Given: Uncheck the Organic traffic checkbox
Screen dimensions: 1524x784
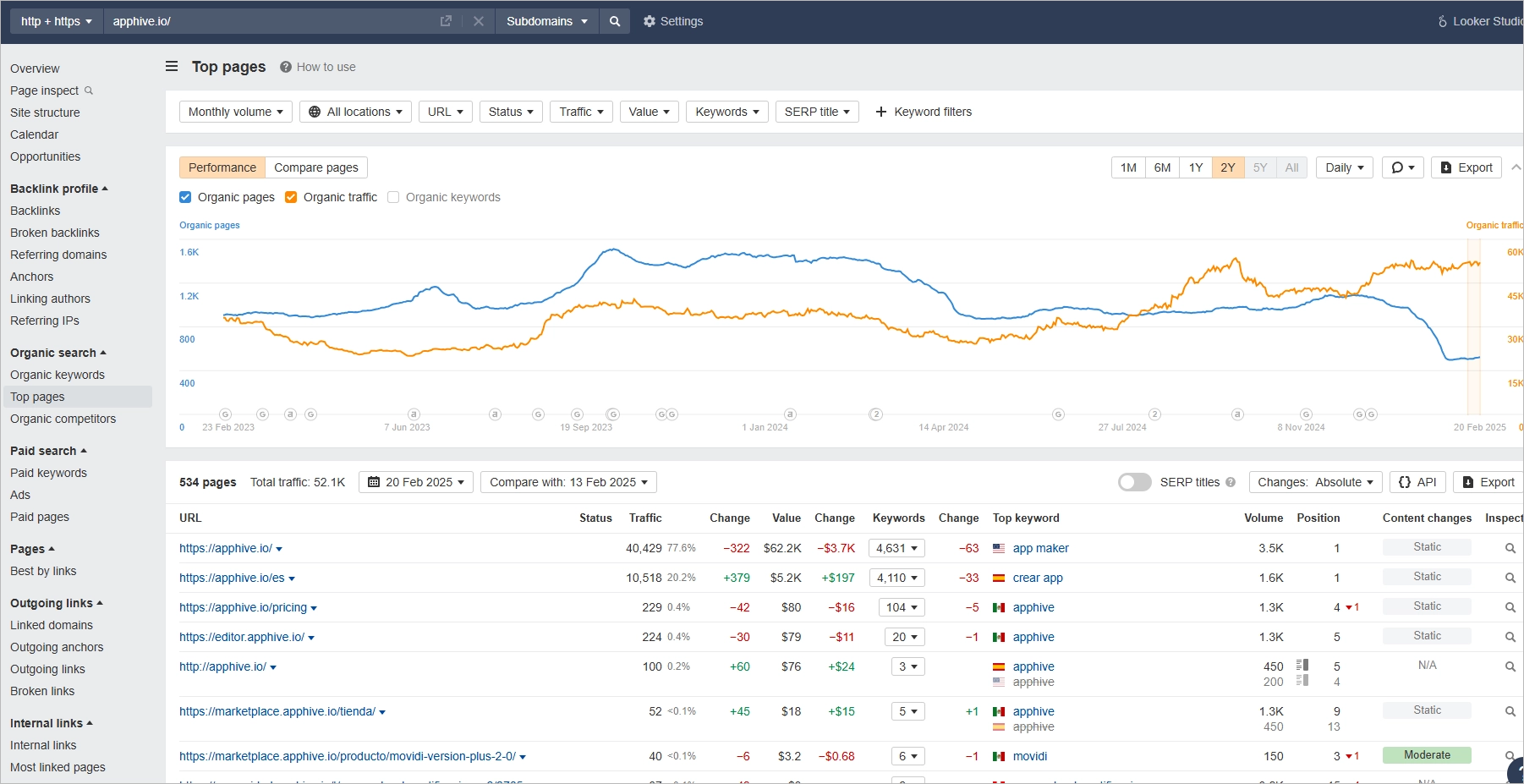Looking at the screenshot, I should click(292, 197).
